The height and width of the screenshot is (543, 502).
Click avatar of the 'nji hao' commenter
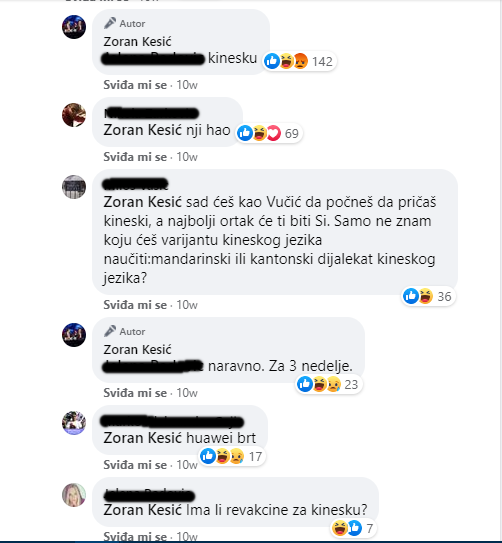click(74, 115)
